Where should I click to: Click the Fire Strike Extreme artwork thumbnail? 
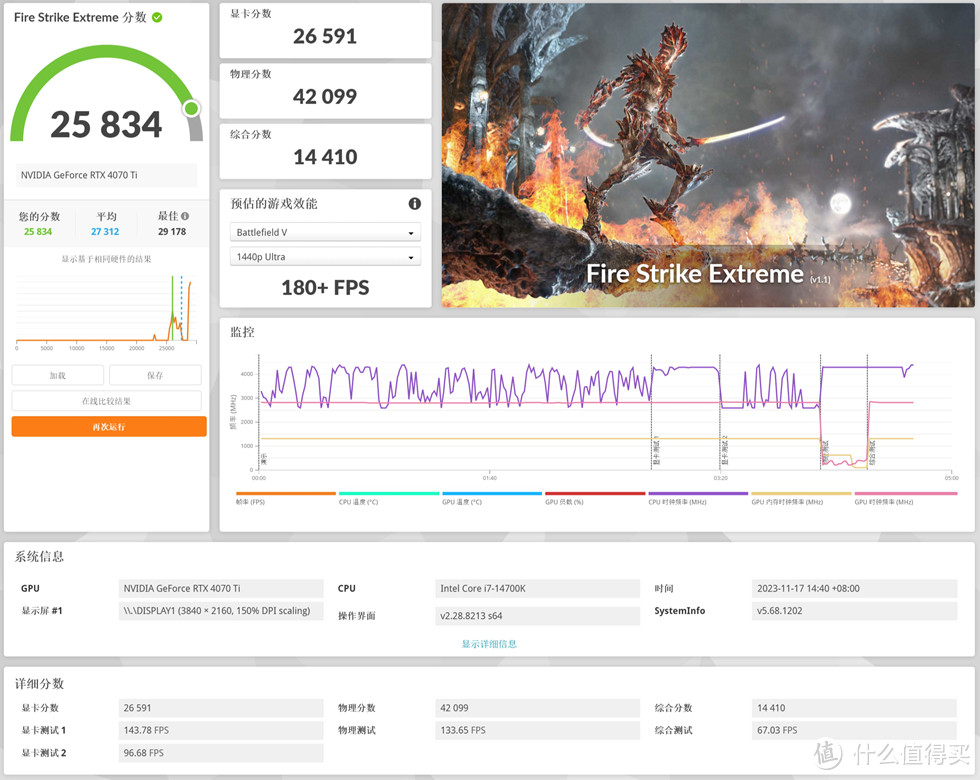click(708, 155)
